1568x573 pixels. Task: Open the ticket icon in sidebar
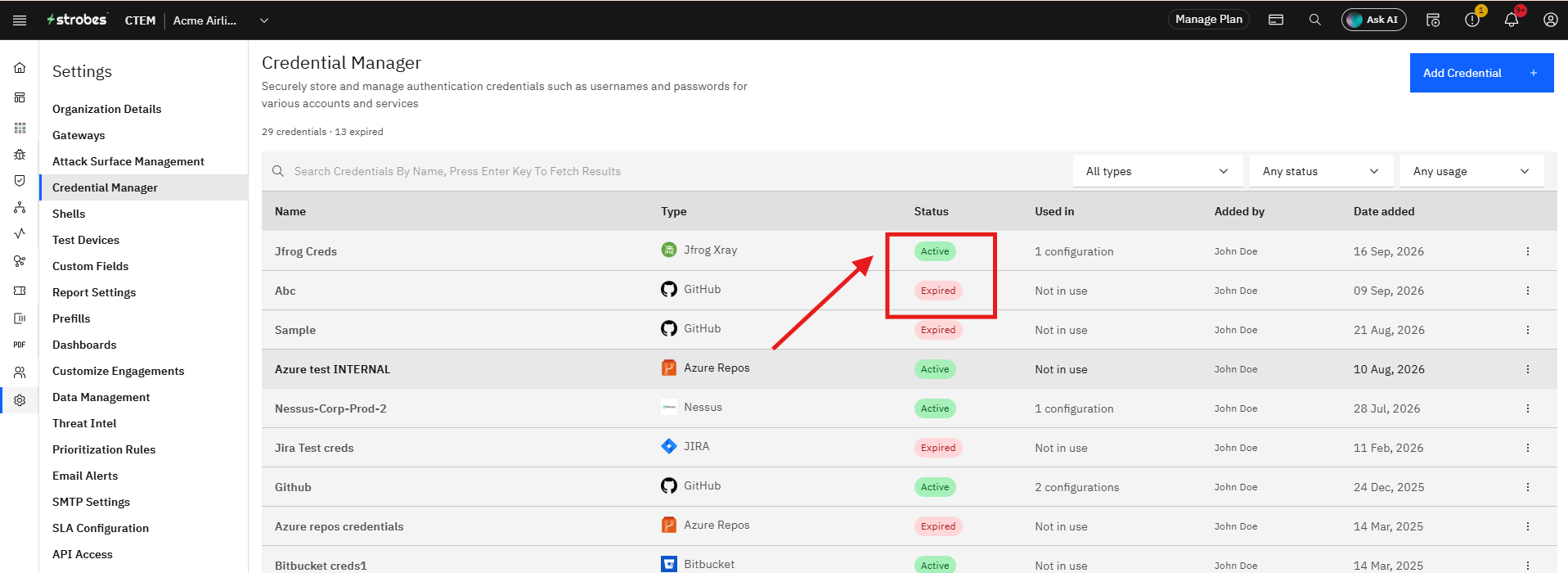coord(20,291)
